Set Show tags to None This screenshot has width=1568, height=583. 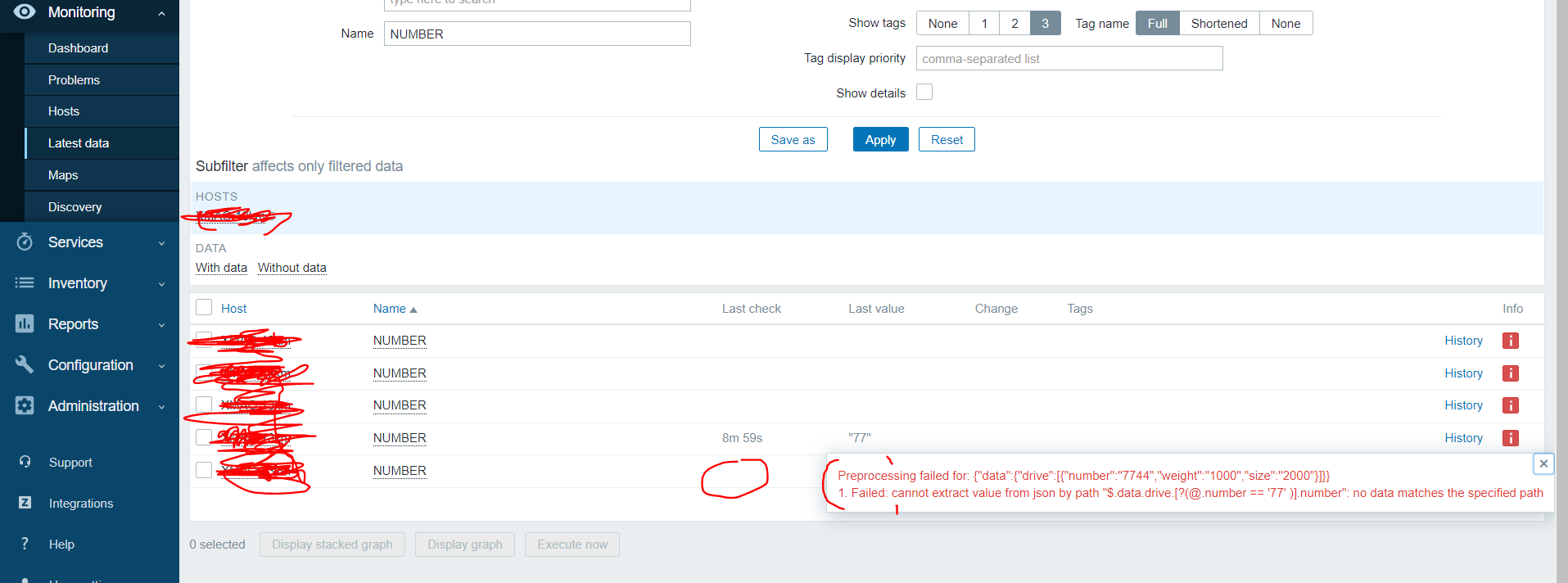pos(942,23)
